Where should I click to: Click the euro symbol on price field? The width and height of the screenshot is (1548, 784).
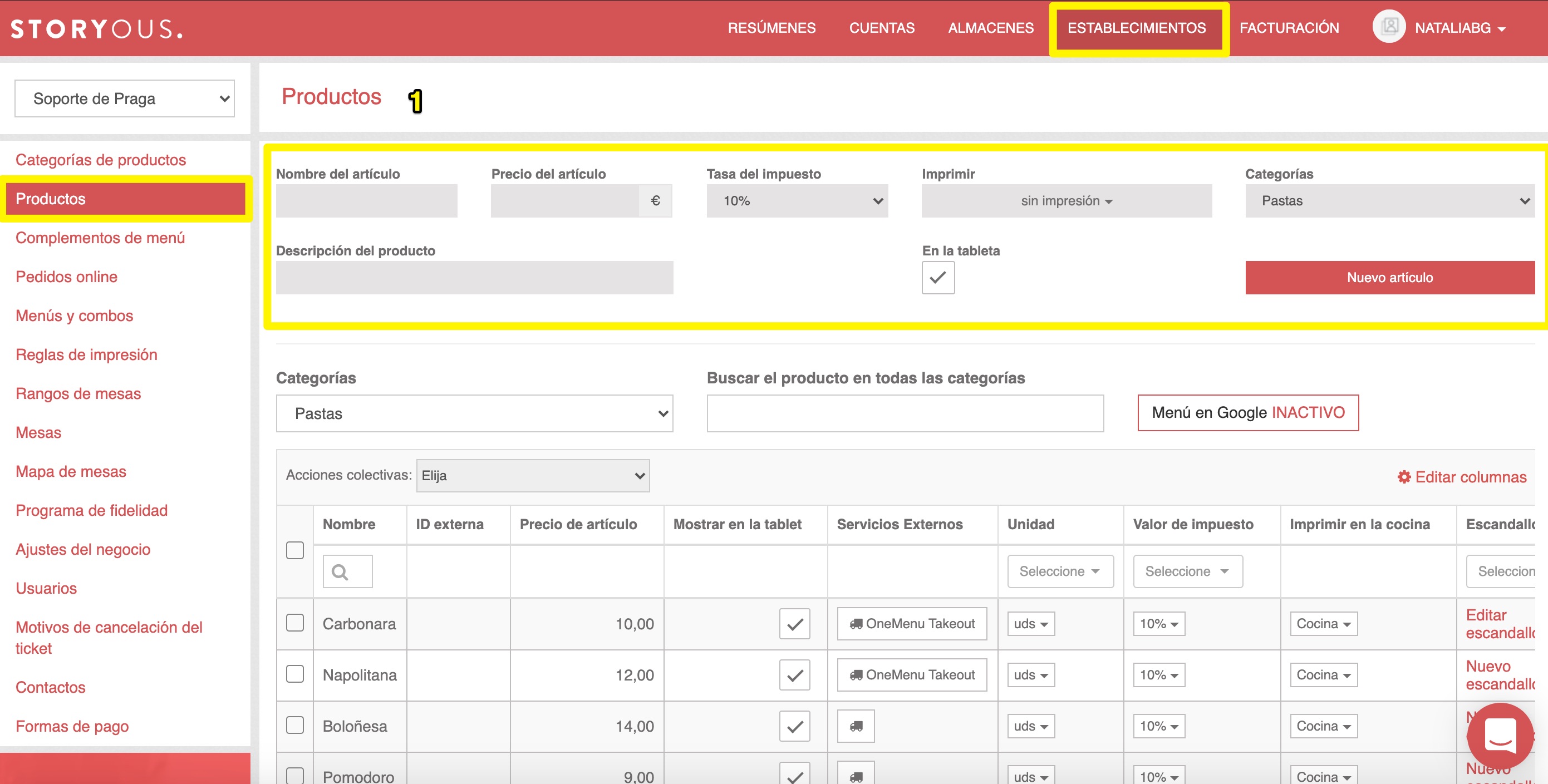655,201
